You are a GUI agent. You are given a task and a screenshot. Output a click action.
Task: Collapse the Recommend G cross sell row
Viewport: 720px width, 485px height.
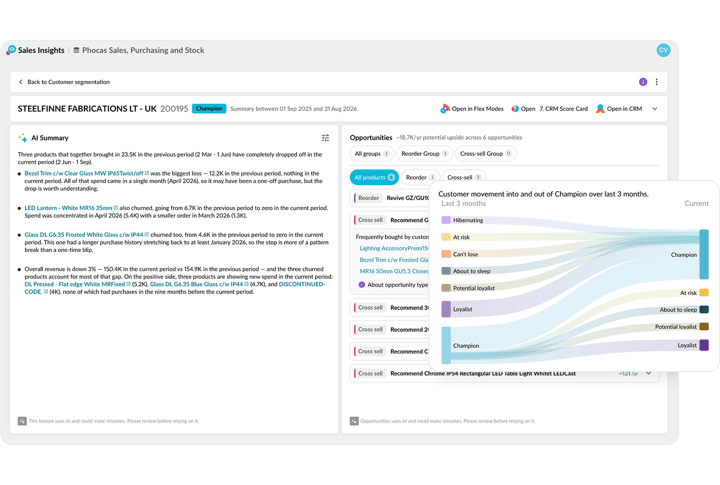[390, 220]
